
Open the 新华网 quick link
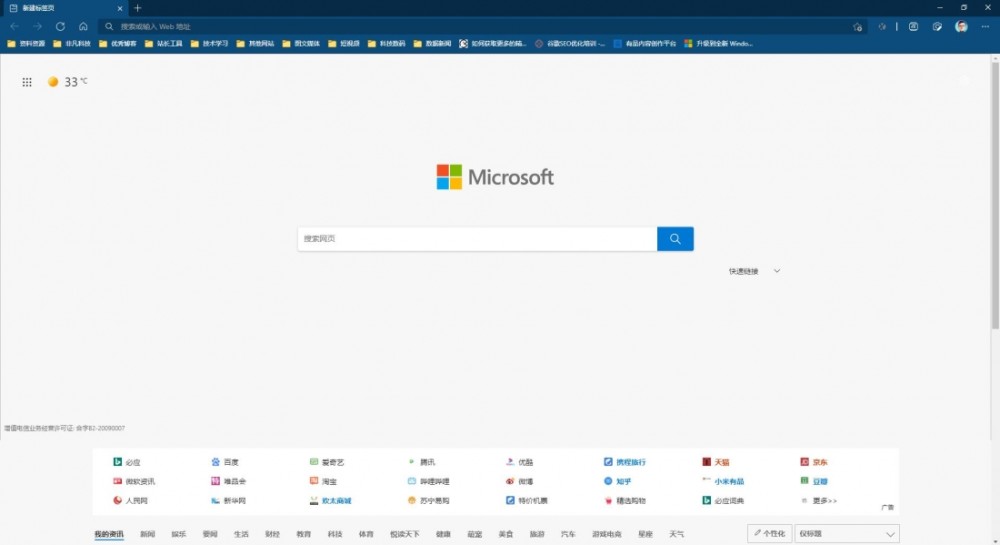(228, 500)
